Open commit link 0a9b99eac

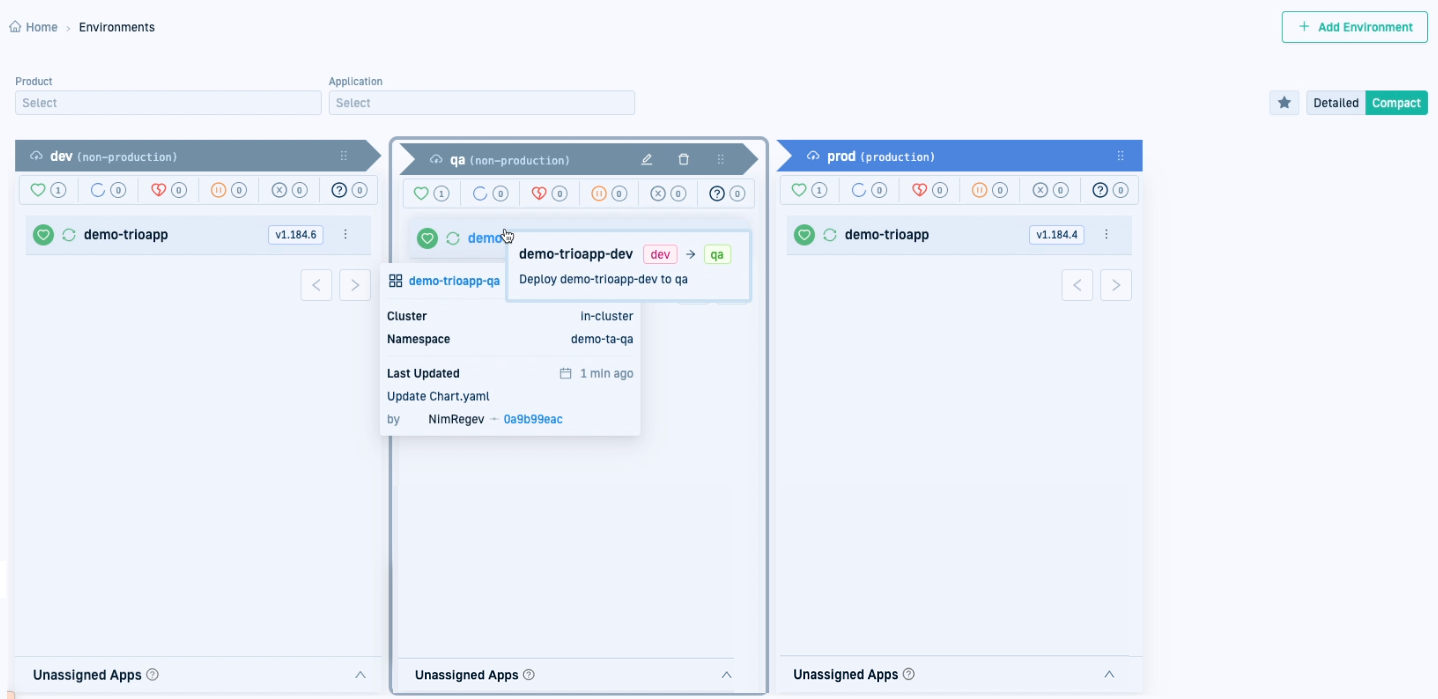click(533, 419)
